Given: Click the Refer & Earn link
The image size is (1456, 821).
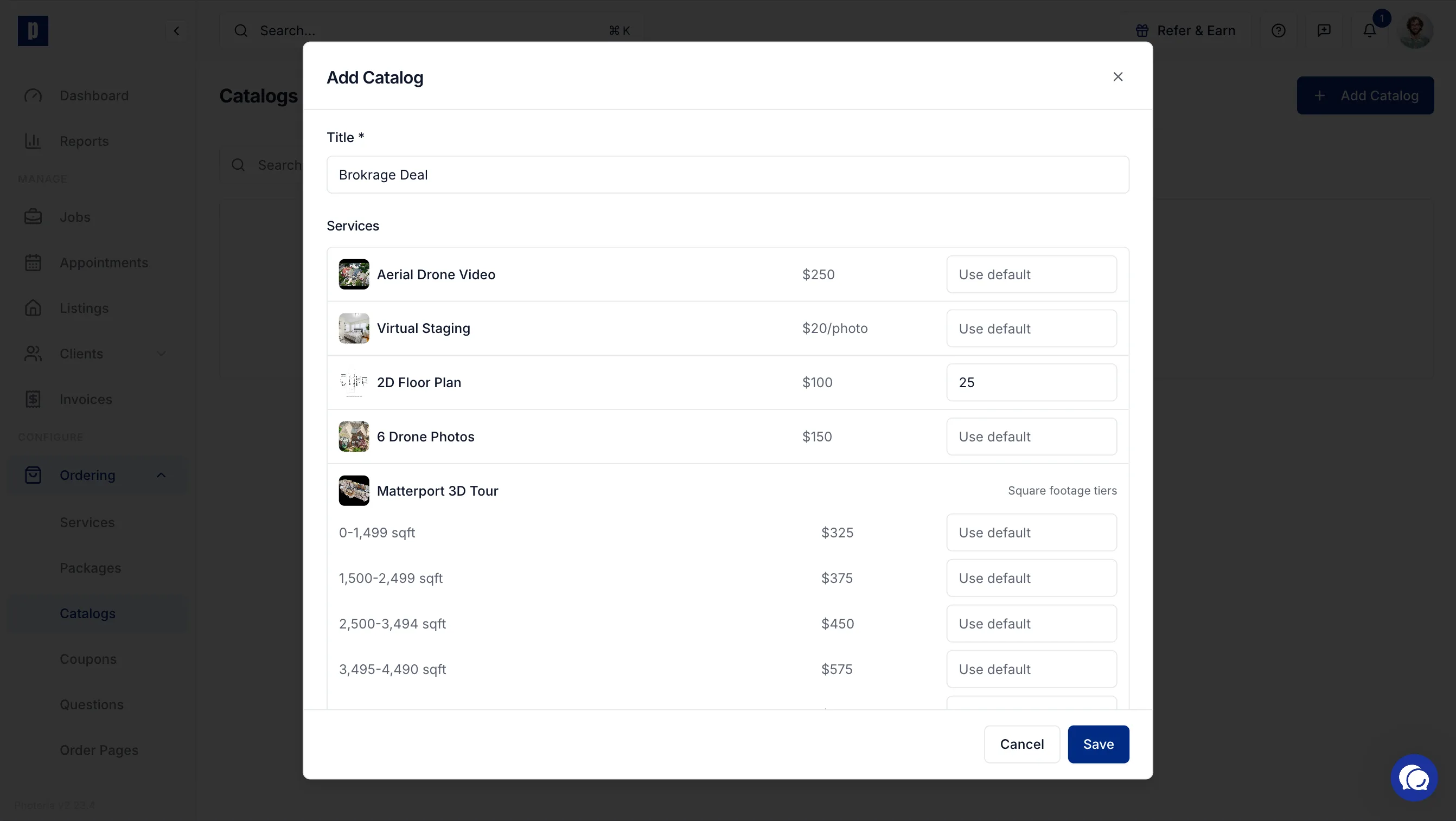Looking at the screenshot, I should (1185, 30).
